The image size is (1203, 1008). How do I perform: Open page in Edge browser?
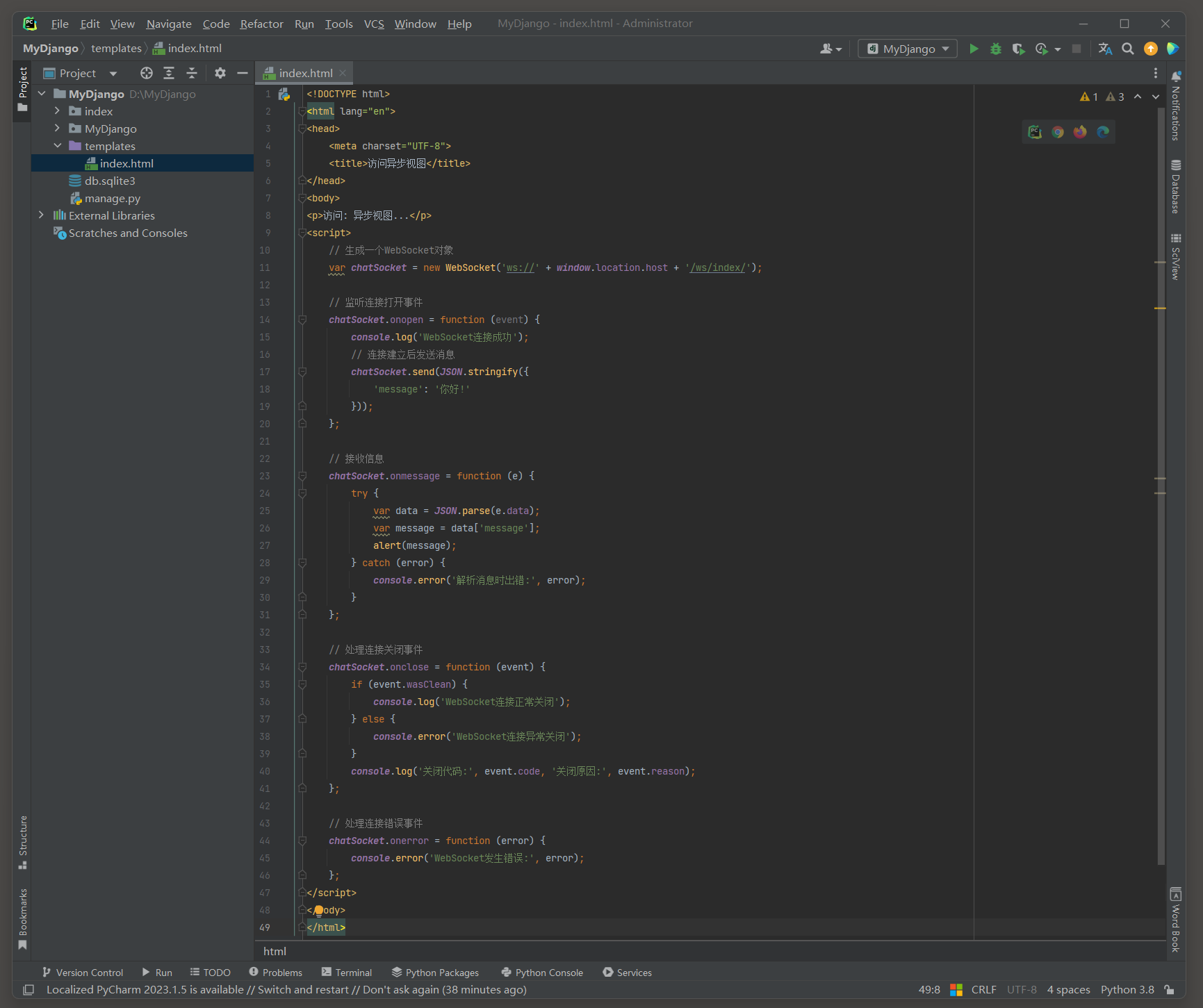1103,132
